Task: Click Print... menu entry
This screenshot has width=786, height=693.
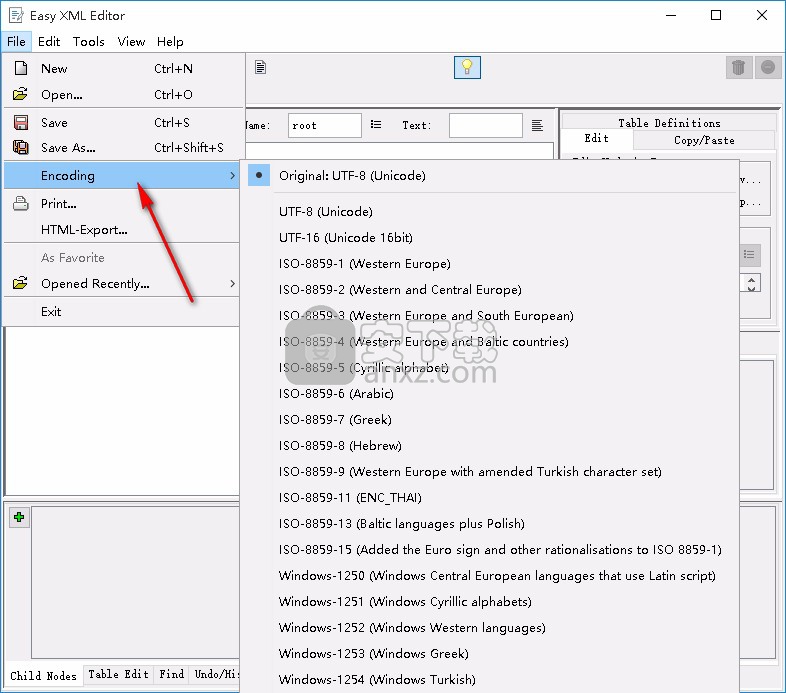Action: (x=122, y=204)
